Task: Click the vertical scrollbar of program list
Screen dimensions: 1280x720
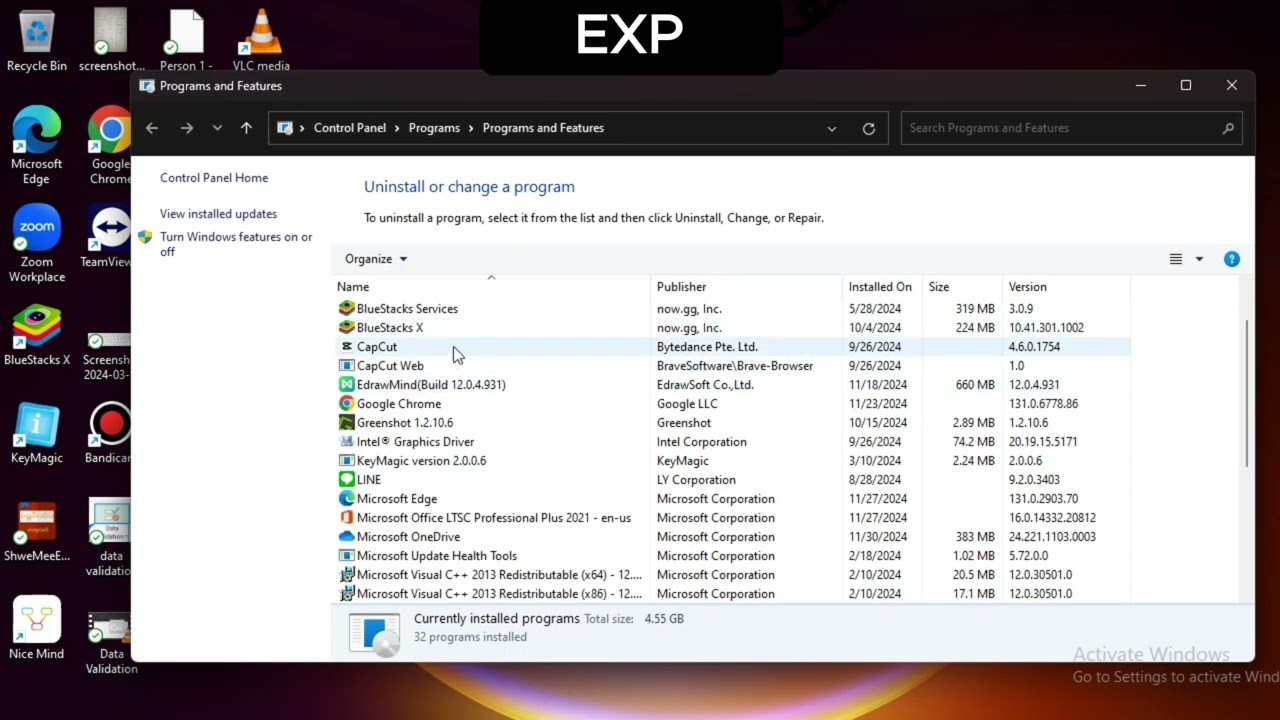Action: click(x=1247, y=393)
